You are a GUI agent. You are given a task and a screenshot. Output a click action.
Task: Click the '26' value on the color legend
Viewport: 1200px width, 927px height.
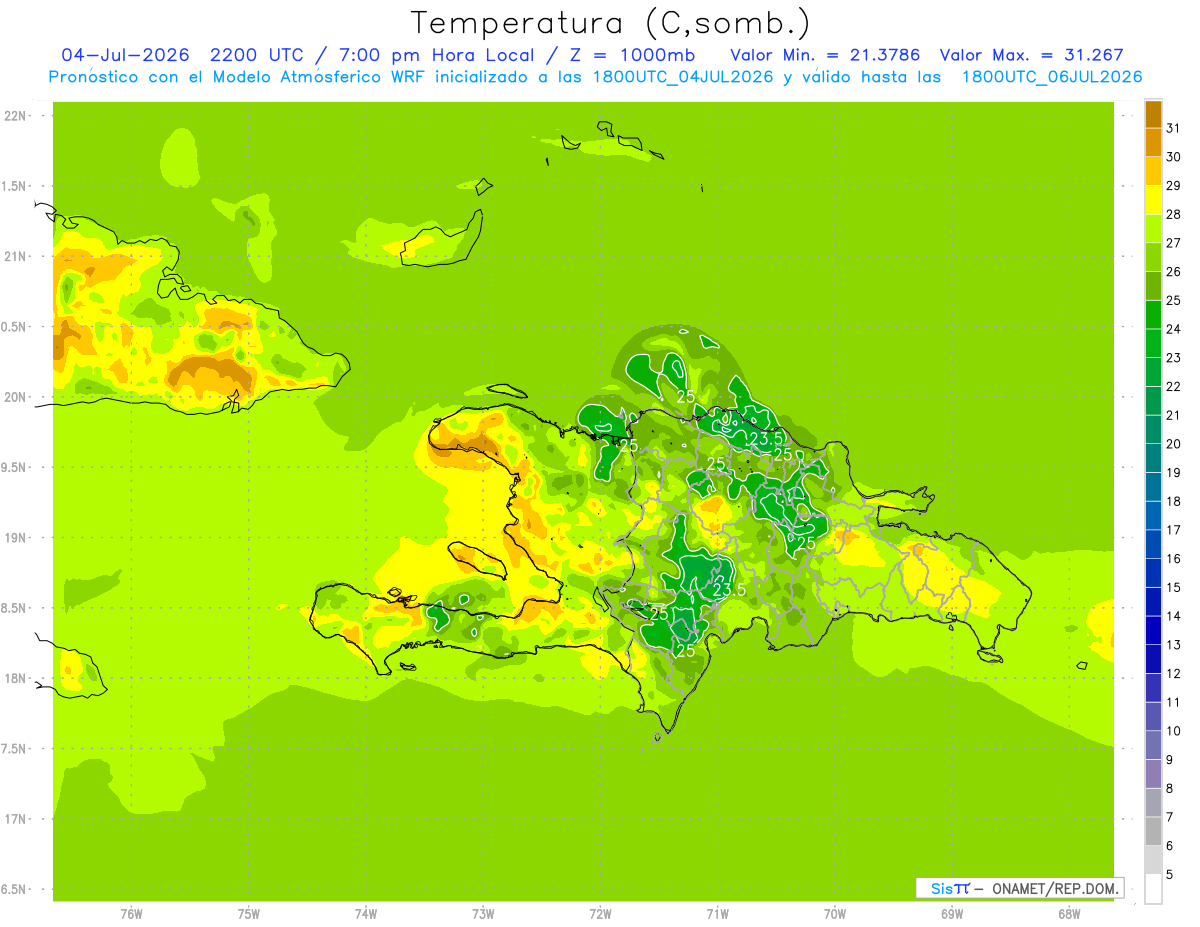[1174, 271]
